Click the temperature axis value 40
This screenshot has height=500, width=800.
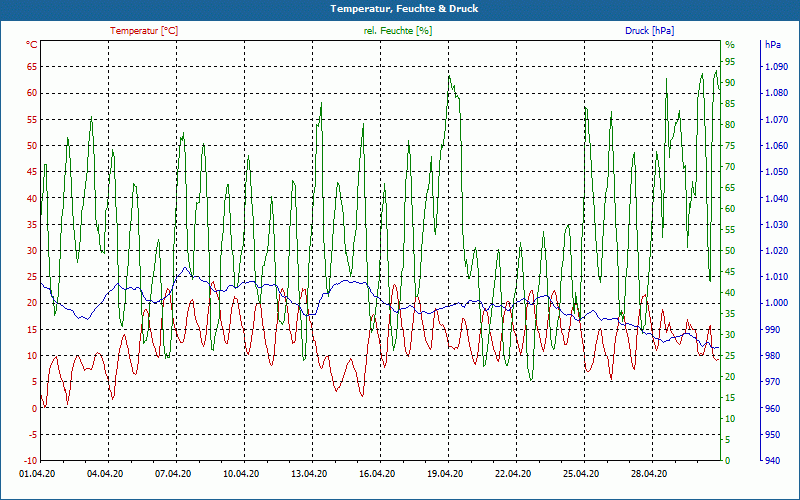(33, 198)
